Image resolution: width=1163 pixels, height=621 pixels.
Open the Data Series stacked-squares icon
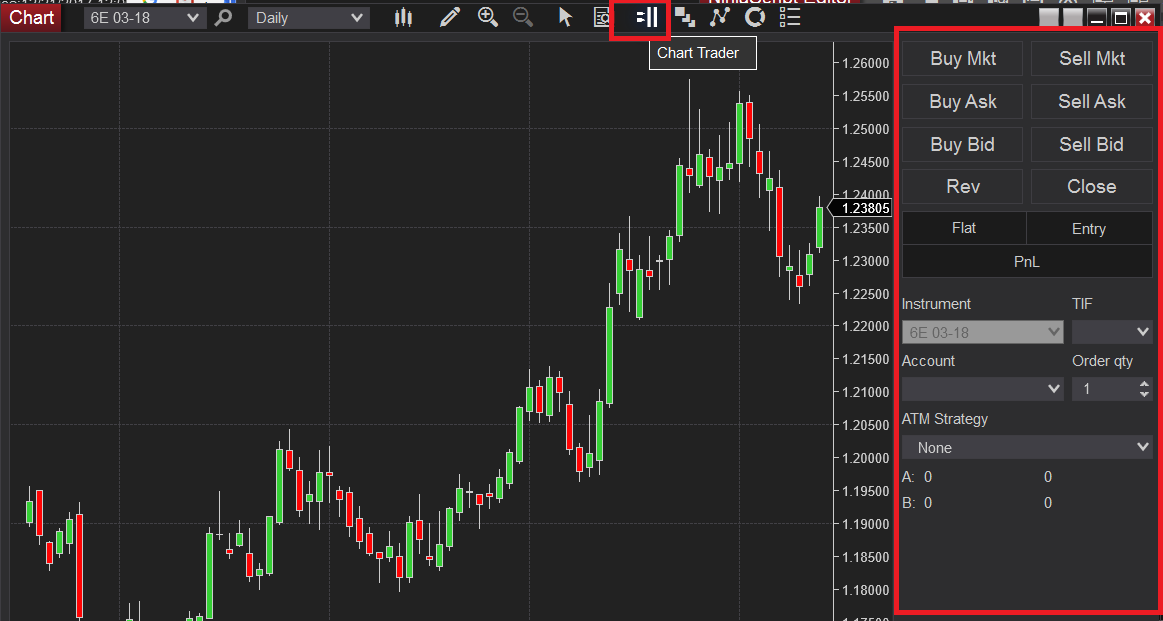[685, 17]
